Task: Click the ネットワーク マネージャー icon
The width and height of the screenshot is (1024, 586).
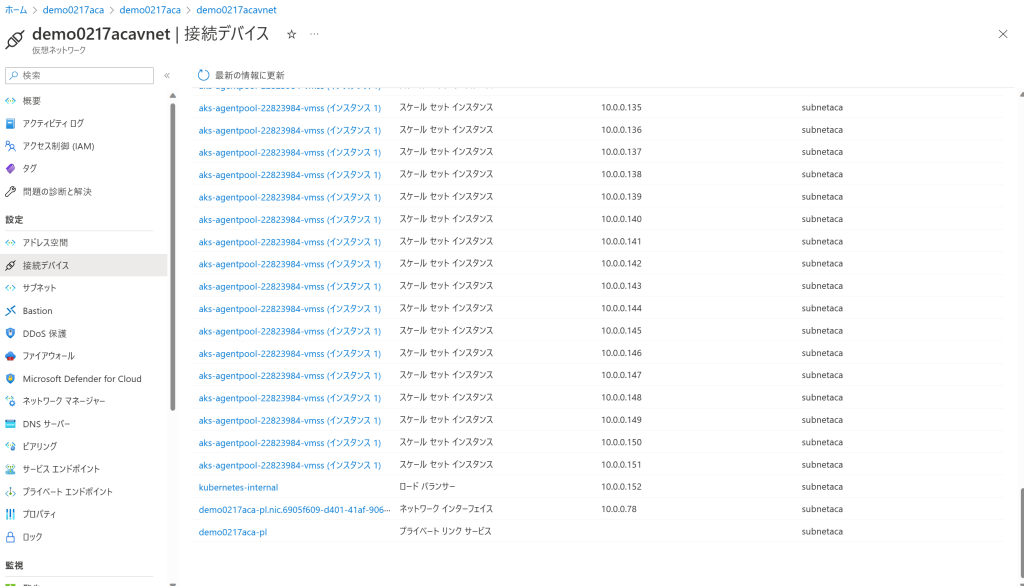Action: pos(10,401)
